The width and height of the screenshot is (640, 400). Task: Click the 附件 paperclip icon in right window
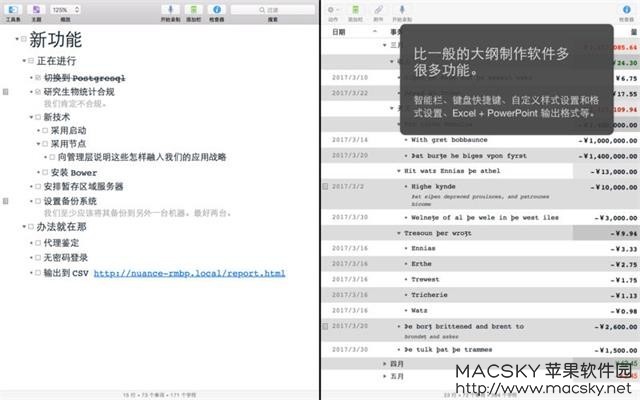coord(379,9)
